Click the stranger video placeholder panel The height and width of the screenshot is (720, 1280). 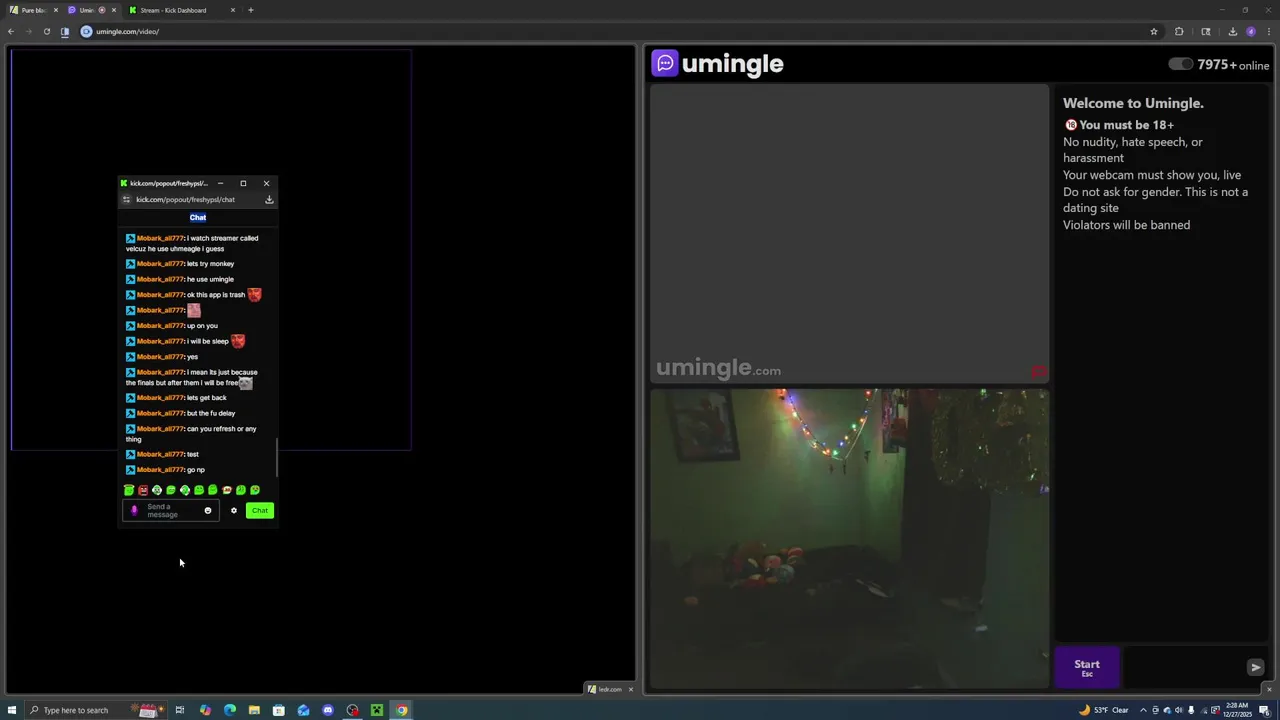tap(849, 234)
